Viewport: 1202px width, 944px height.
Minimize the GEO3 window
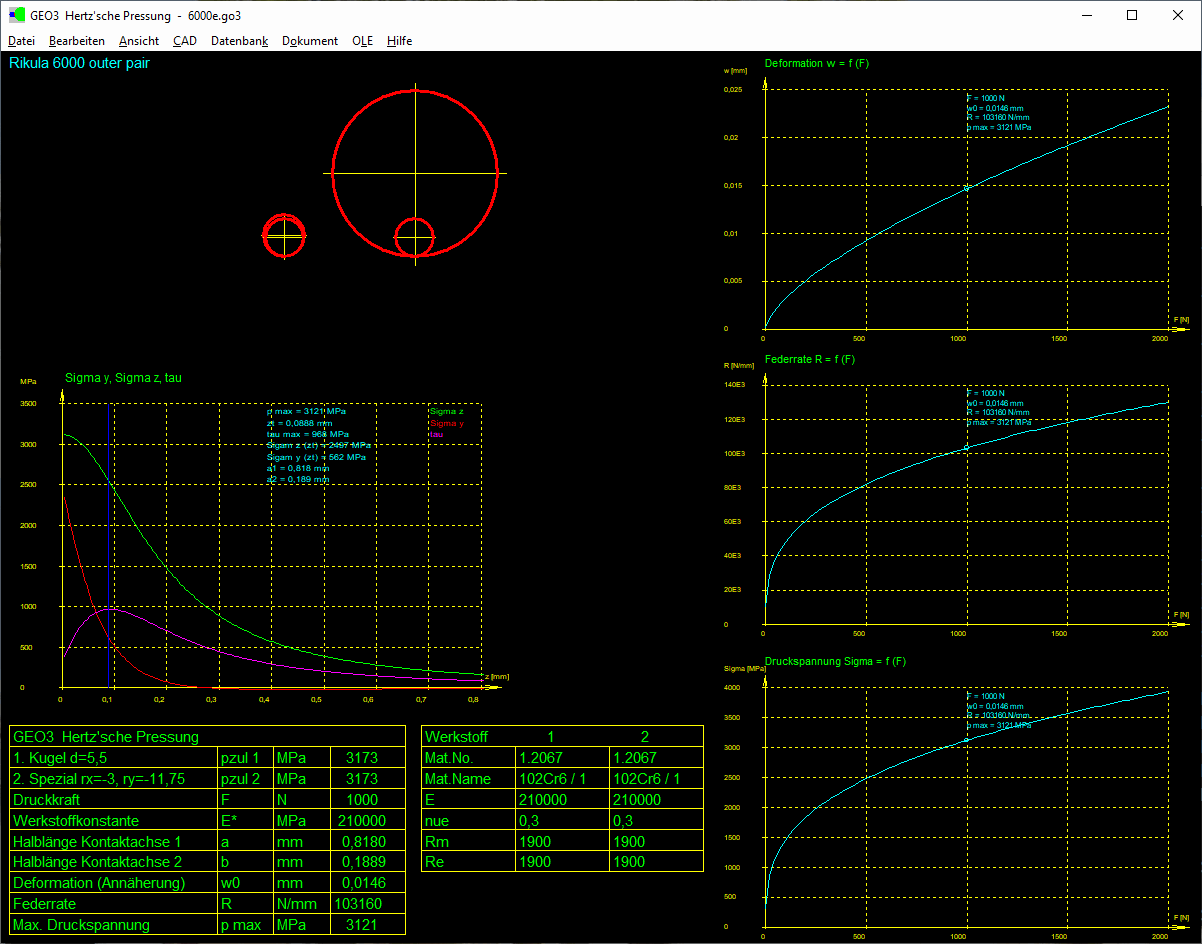point(1085,16)
